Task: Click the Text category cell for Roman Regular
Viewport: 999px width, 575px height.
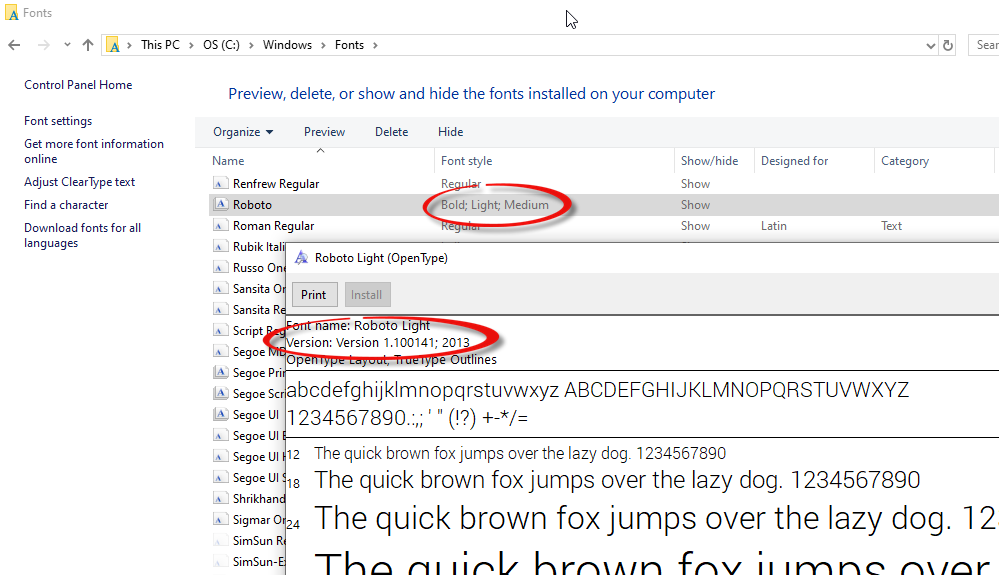Action: (x=891, y=225)
